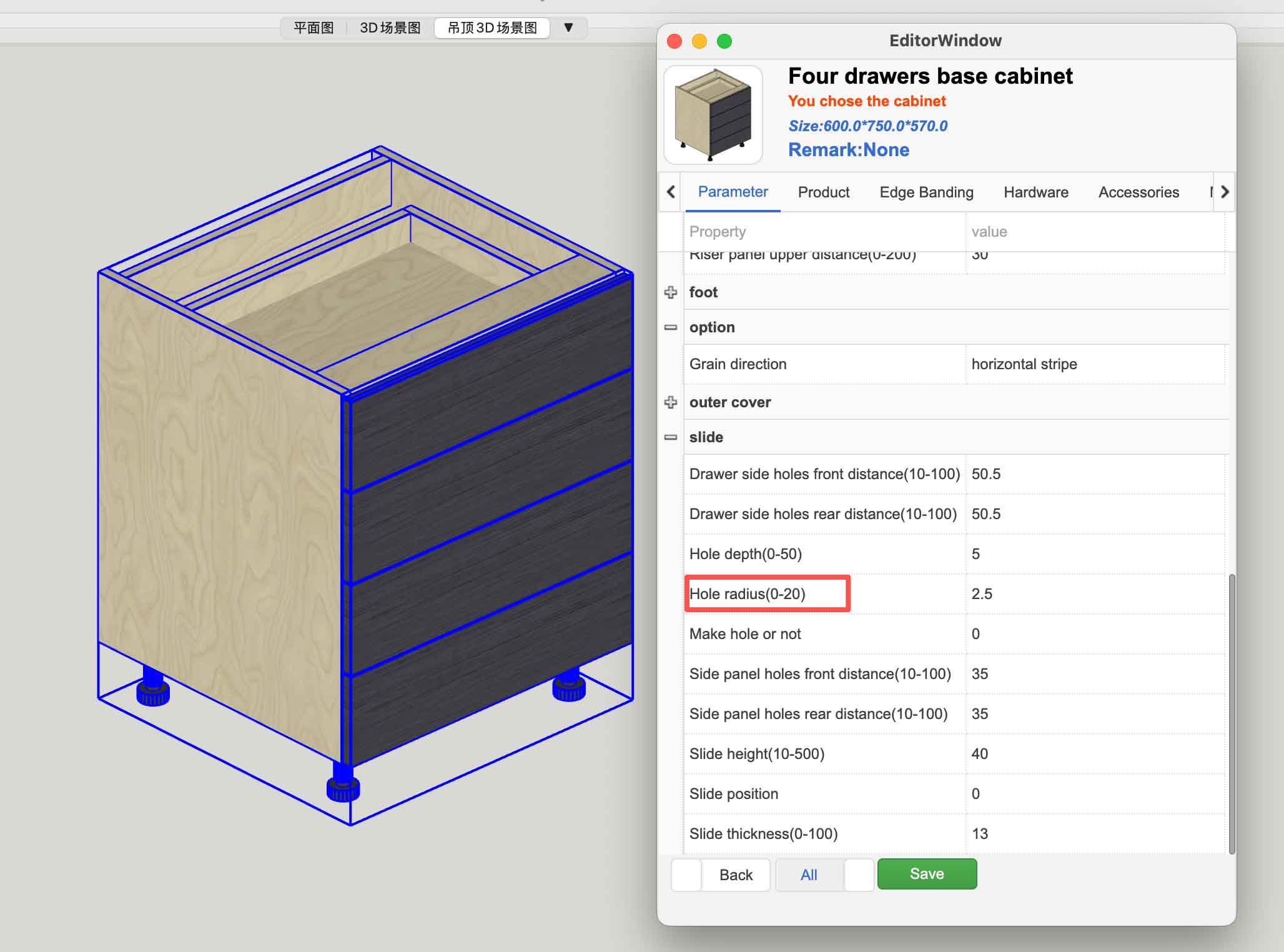Expand the outer cover section plus icon
This screenshot has width=1284, height=952.
[670, 402]
